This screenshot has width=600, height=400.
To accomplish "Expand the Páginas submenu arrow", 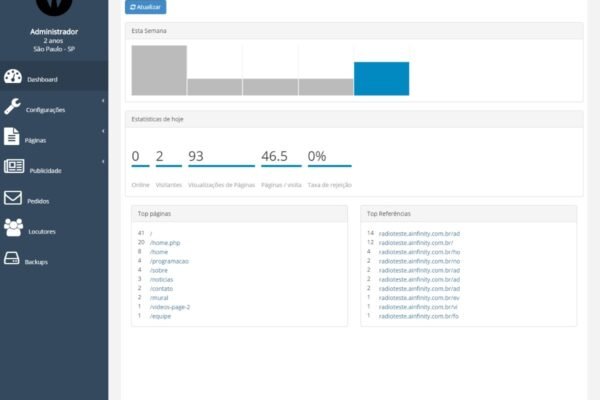I will coord(103,132).
